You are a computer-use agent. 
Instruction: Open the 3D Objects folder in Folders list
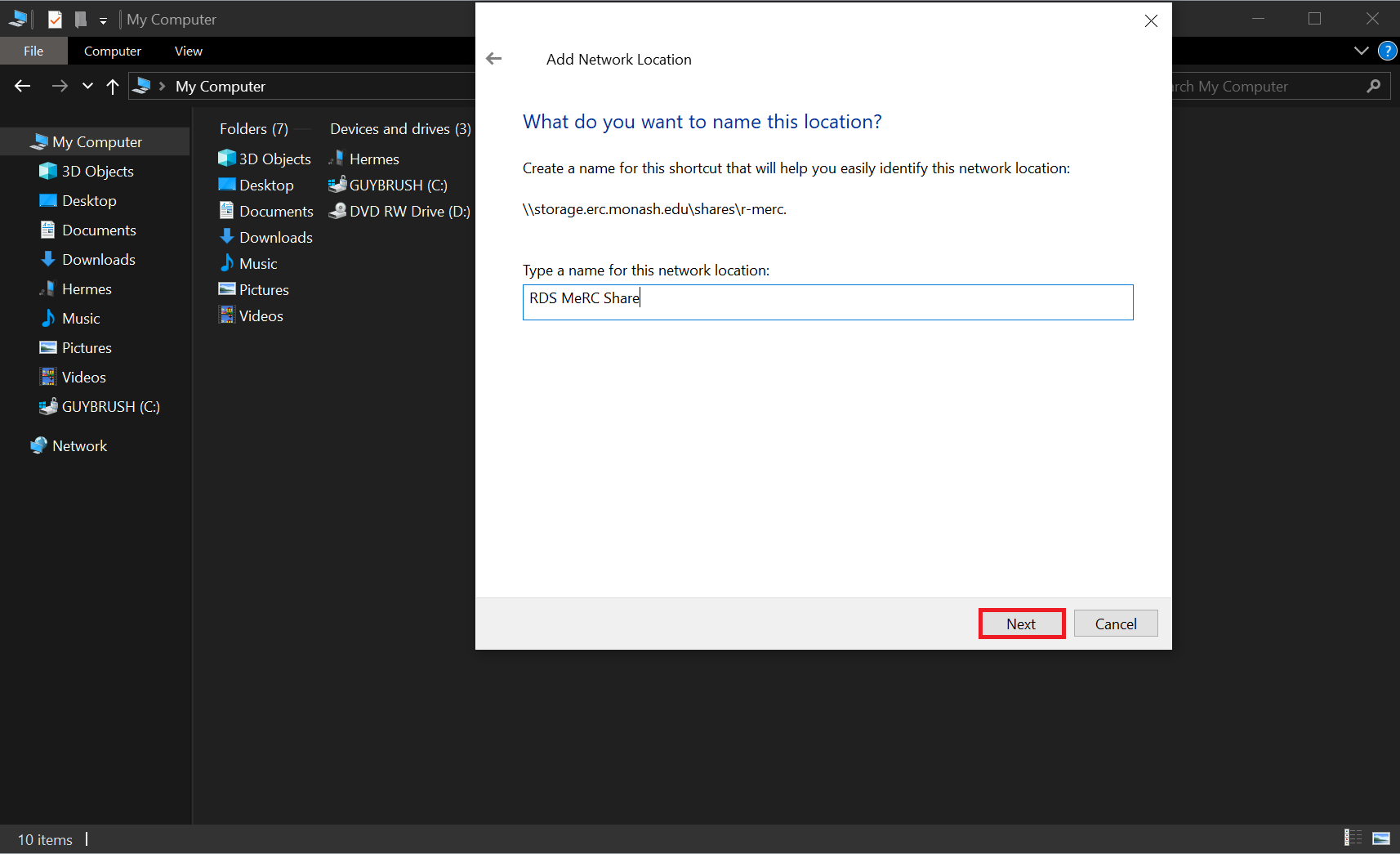(265, 159)
